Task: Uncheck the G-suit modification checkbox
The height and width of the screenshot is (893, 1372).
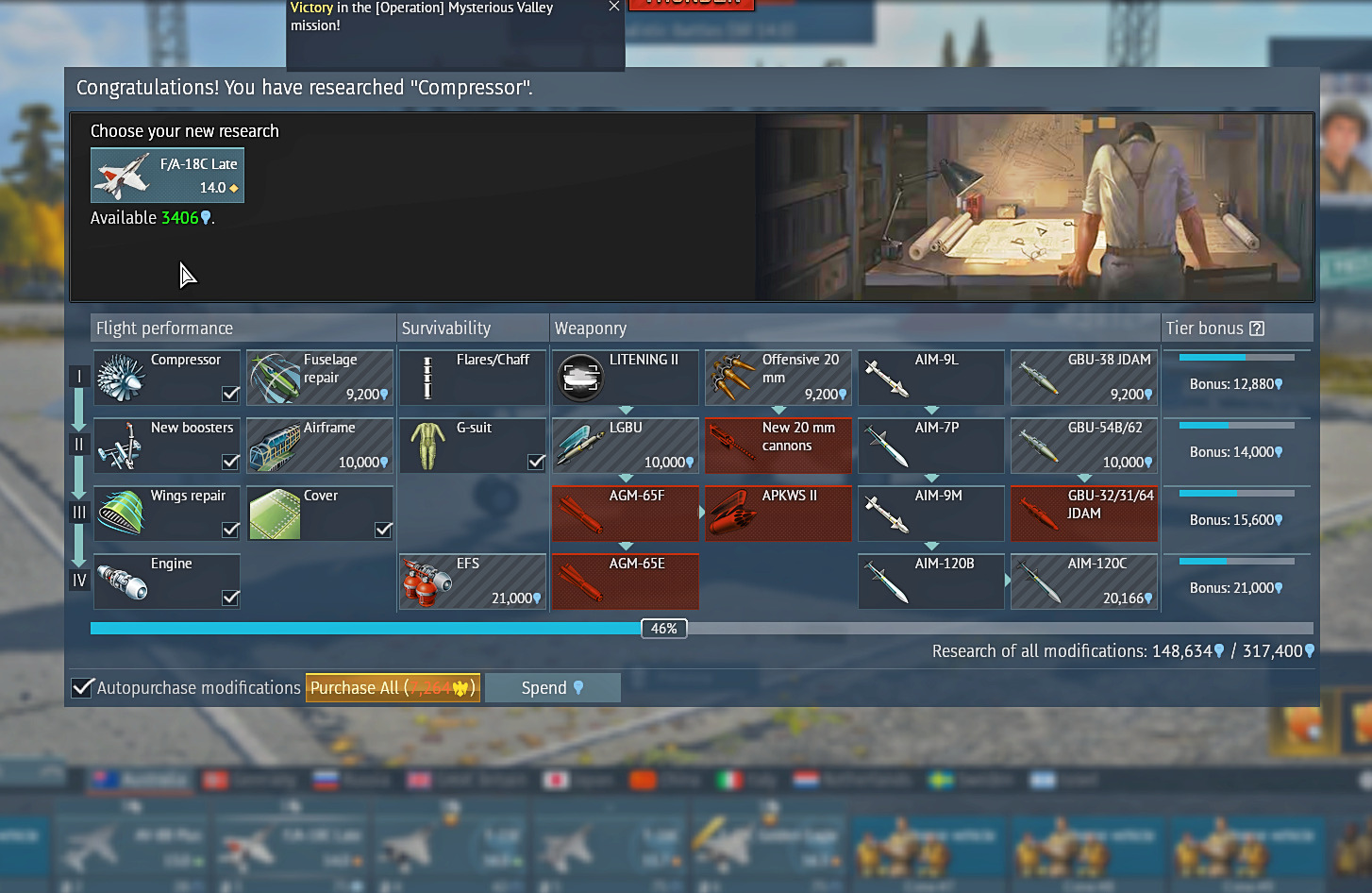Action: click(536, 462)
